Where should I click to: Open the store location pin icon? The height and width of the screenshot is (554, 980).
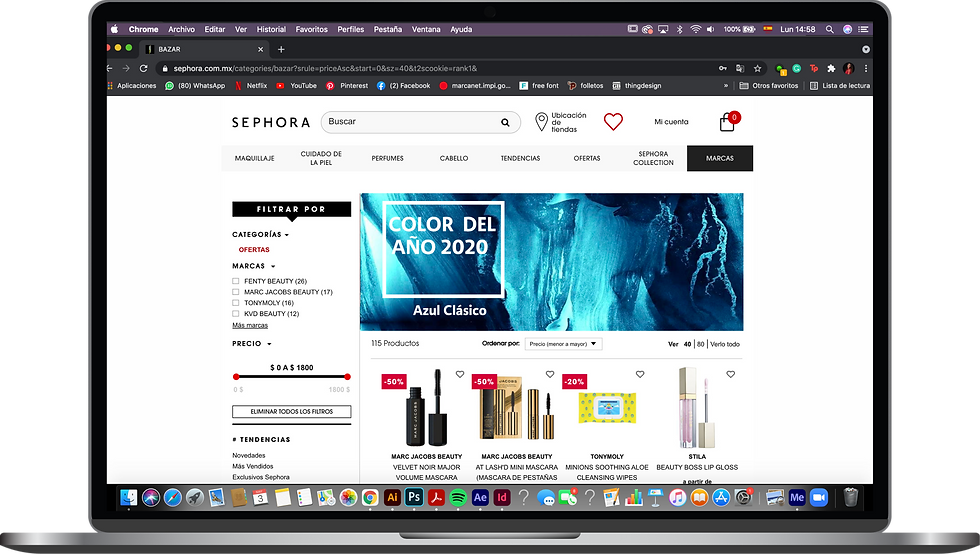541,122
